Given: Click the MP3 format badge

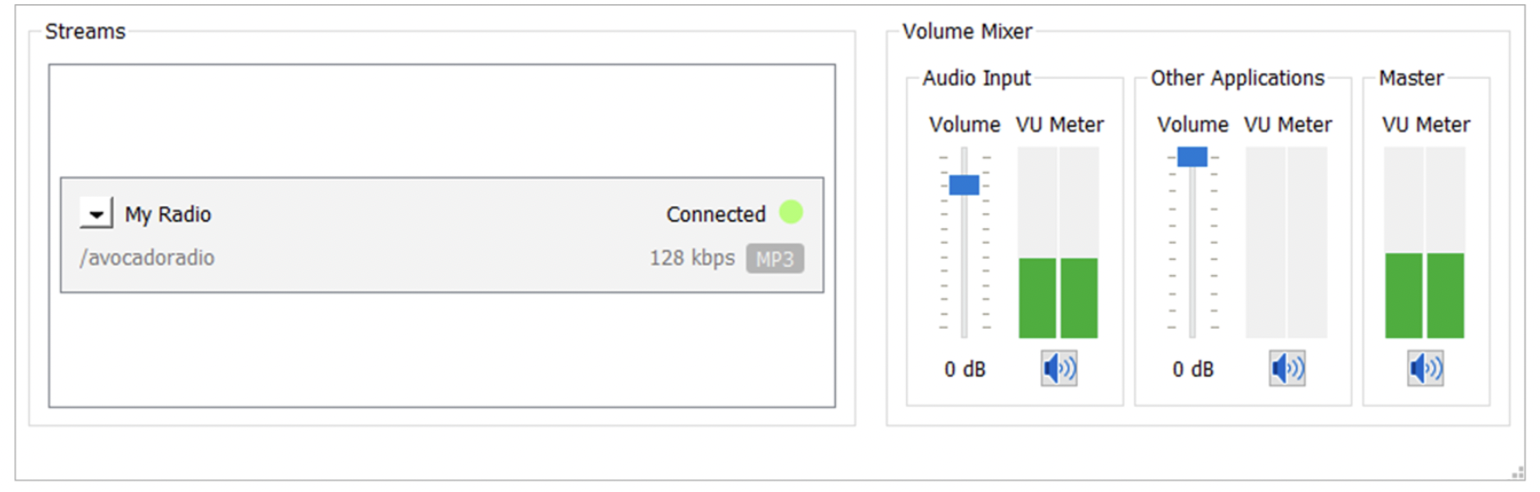Looking at the screenshot, I should pyautogui.click(x=775, y=259).
